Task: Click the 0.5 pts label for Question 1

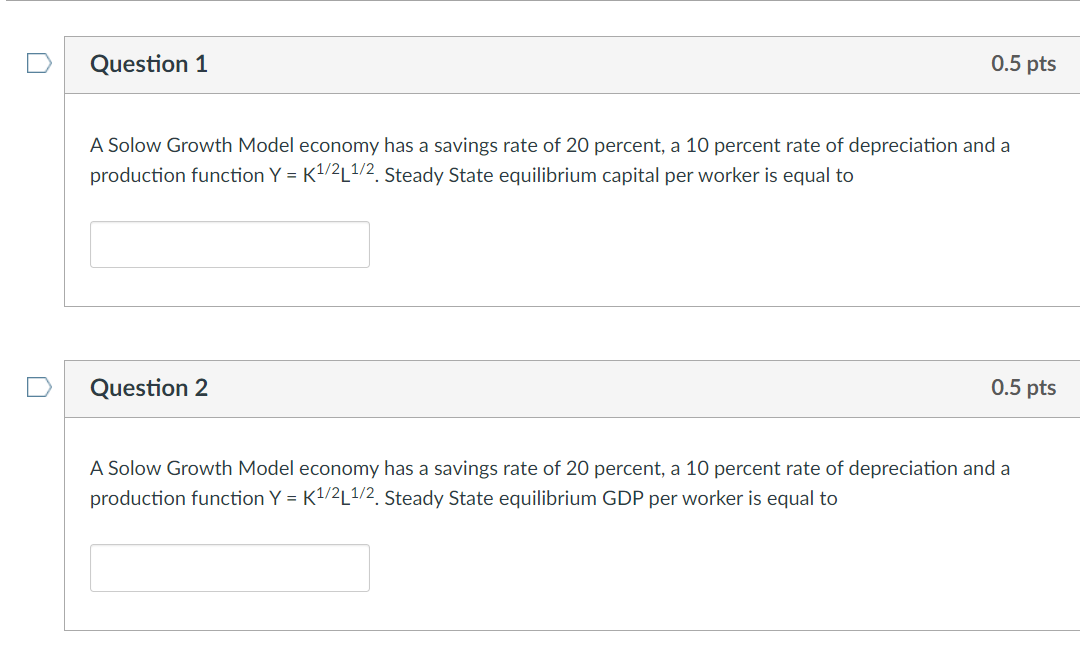Action: click(1023, 64)
